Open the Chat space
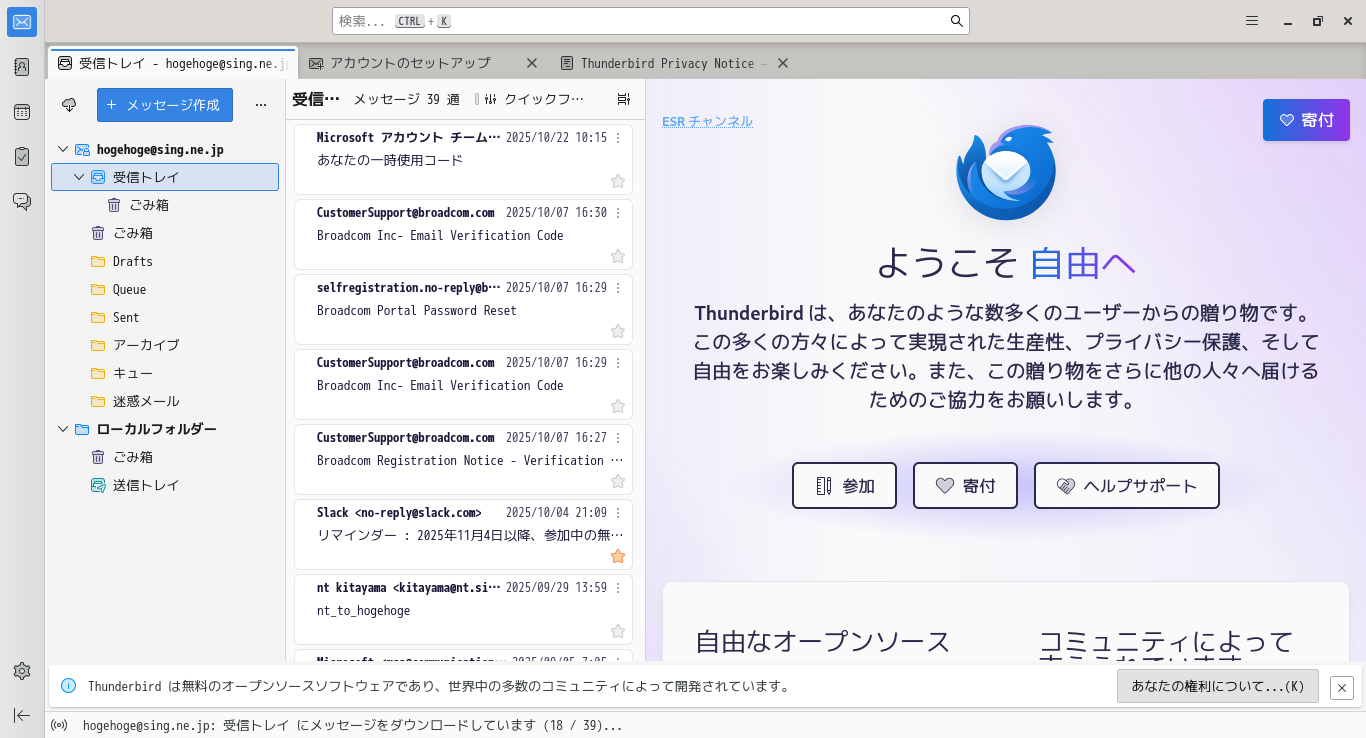The width and height of the screenshot is (1366, 738). pos(22,202)
